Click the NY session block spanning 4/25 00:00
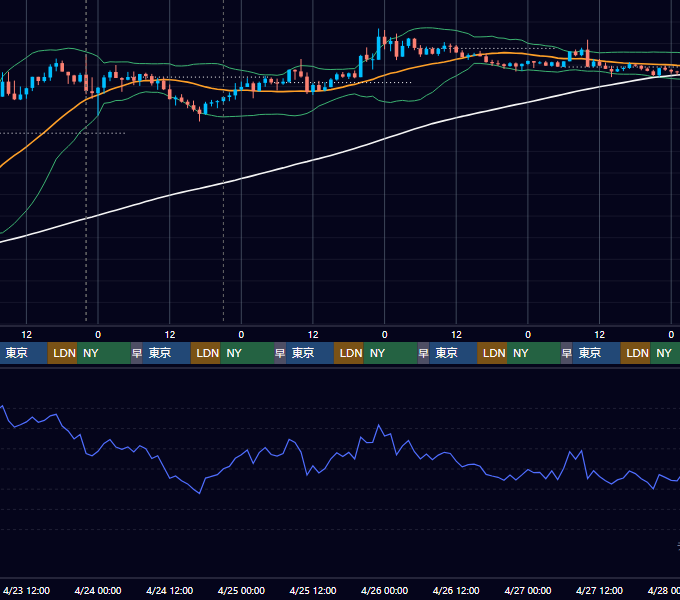 [x=247, y=353]
